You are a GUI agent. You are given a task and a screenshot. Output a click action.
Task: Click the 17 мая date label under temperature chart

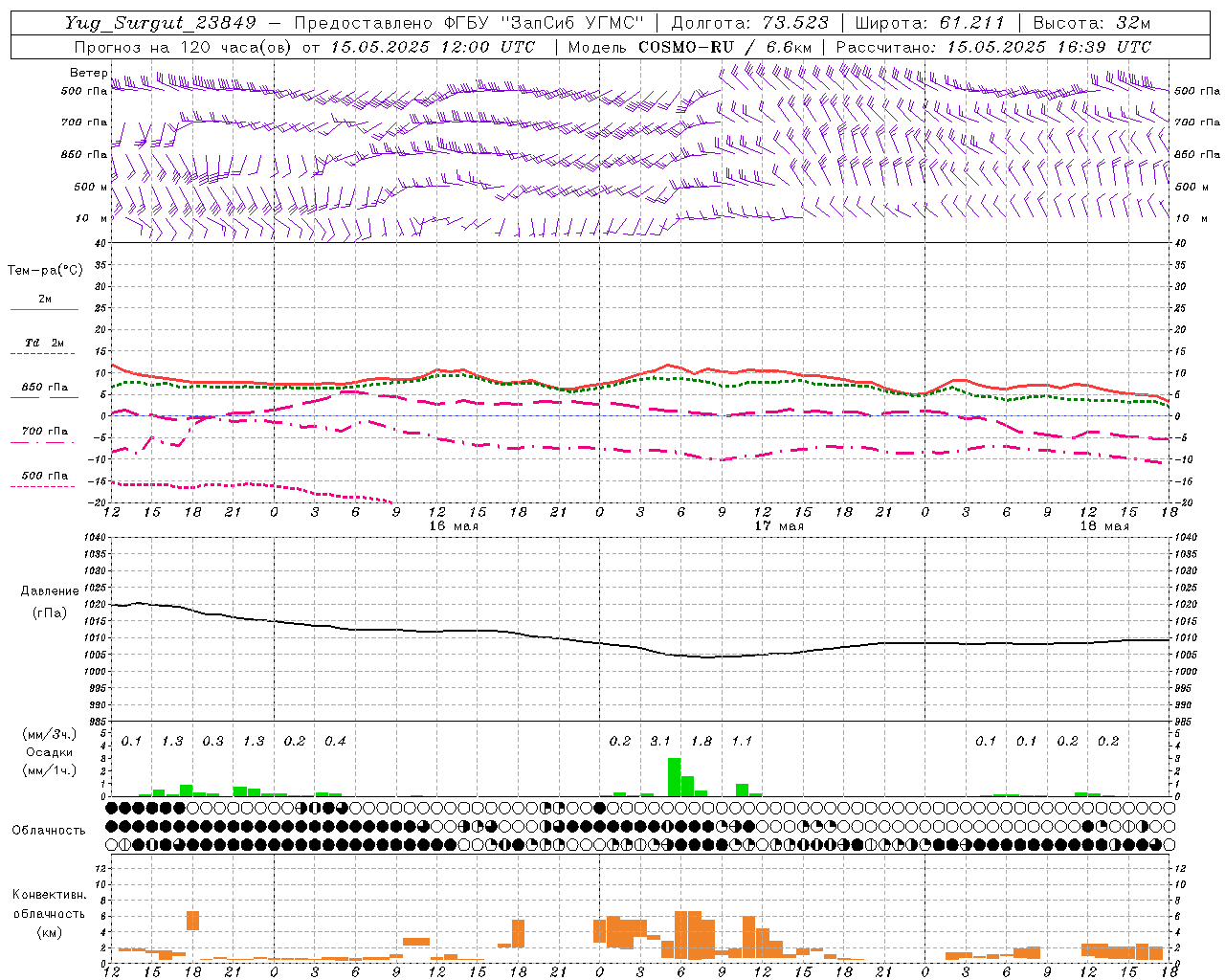click(x=779, y=526)
